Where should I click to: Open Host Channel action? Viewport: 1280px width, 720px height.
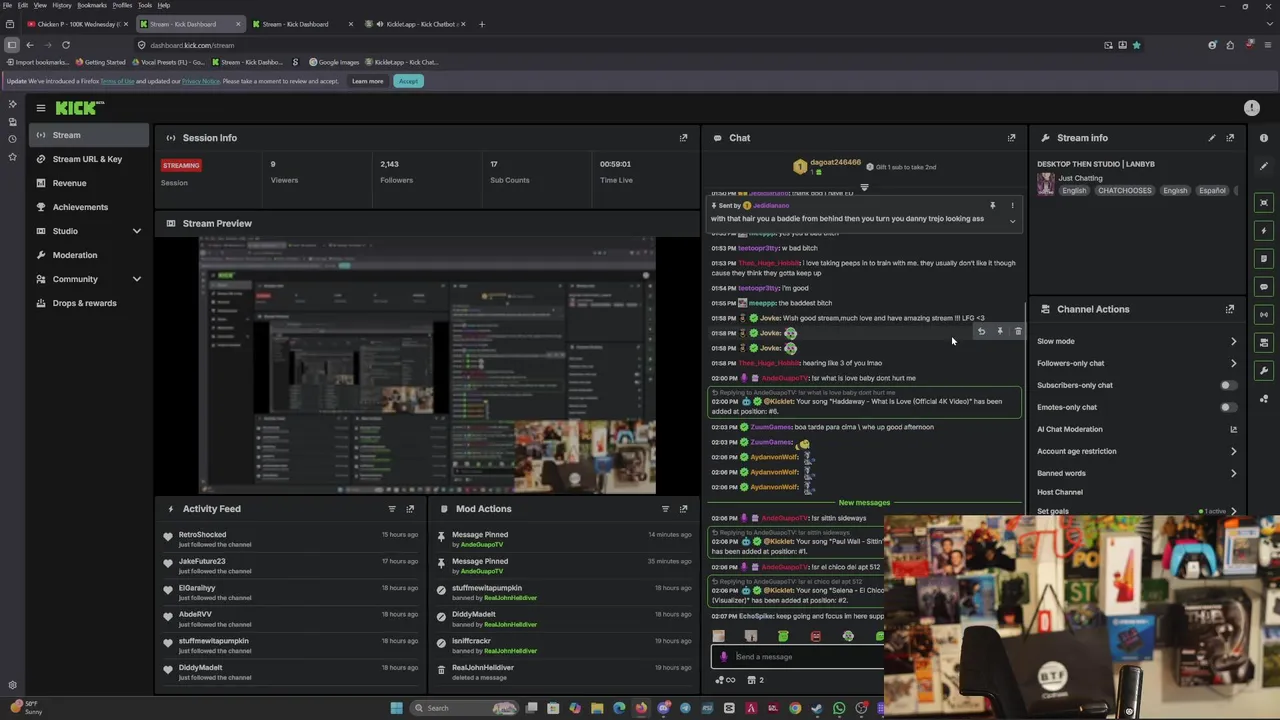1060,492
